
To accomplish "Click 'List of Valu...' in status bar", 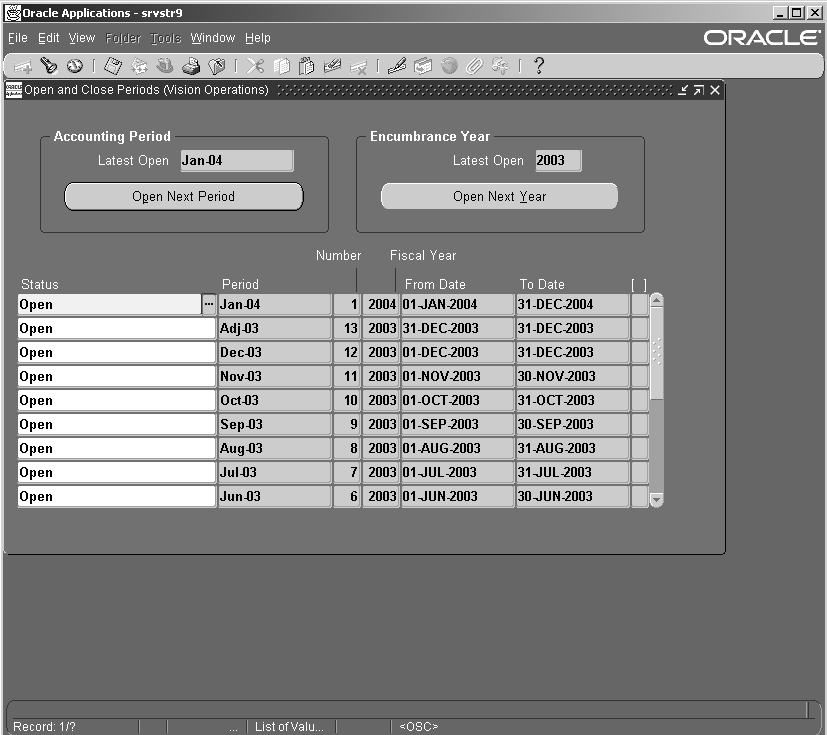I will tap(289, 727).
